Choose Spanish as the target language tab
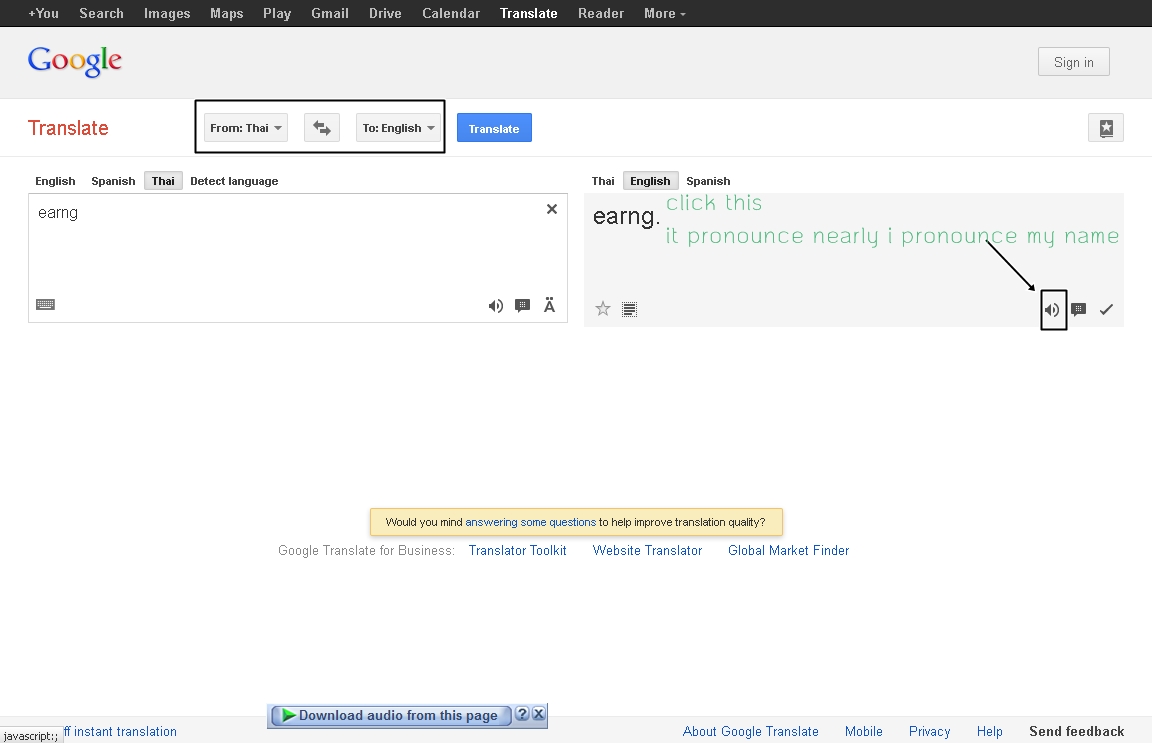Screen dimensions: 1152x743 708,181
